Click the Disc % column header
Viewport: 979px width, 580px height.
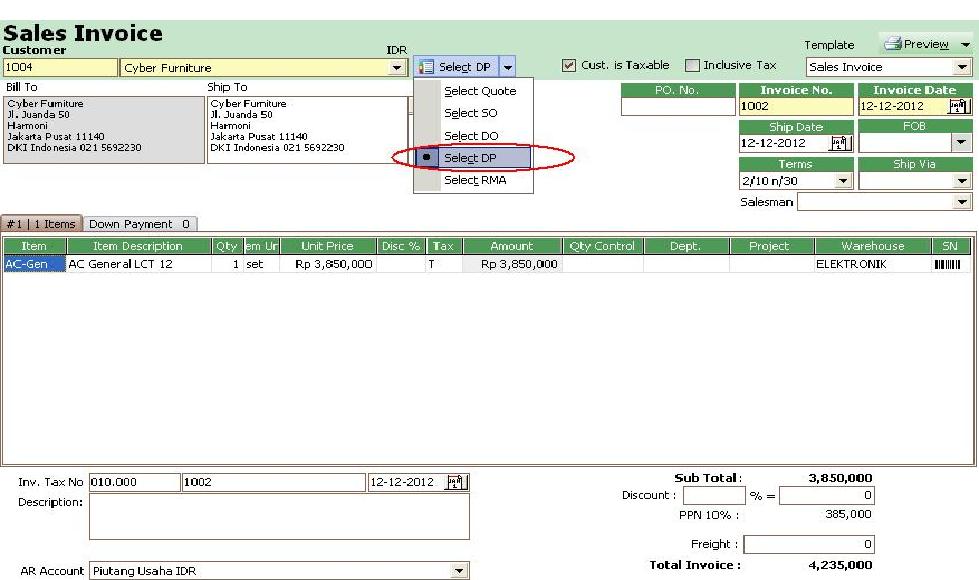[x=401, y=246]
